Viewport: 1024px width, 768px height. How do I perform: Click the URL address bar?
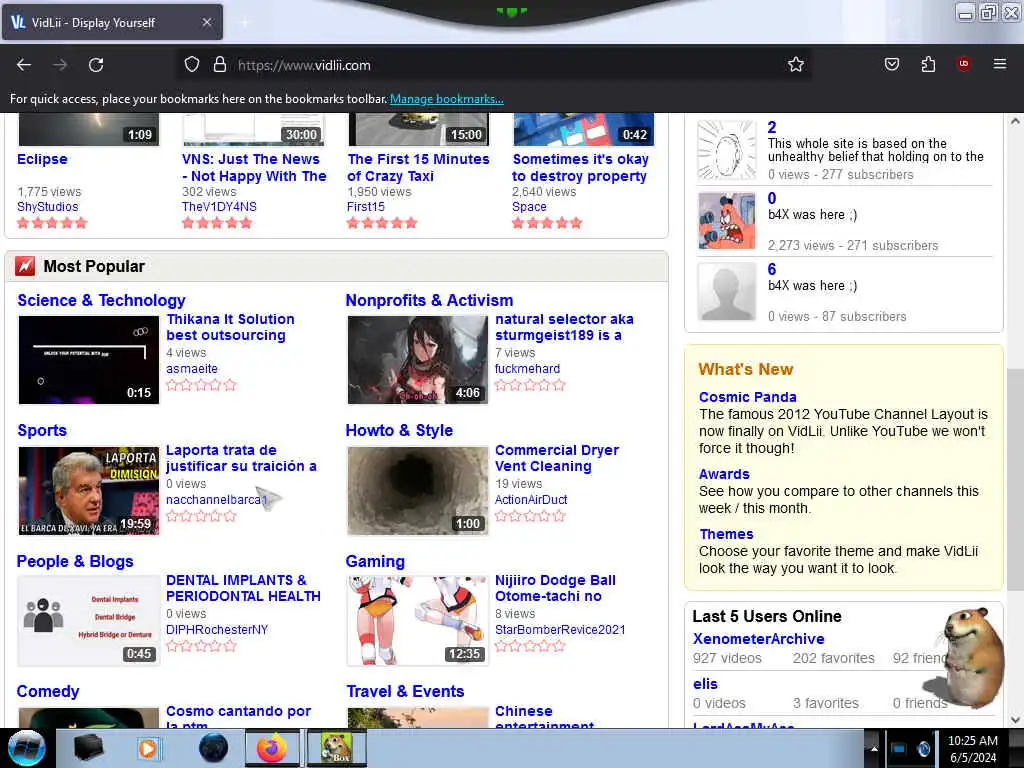coord(496,65)
